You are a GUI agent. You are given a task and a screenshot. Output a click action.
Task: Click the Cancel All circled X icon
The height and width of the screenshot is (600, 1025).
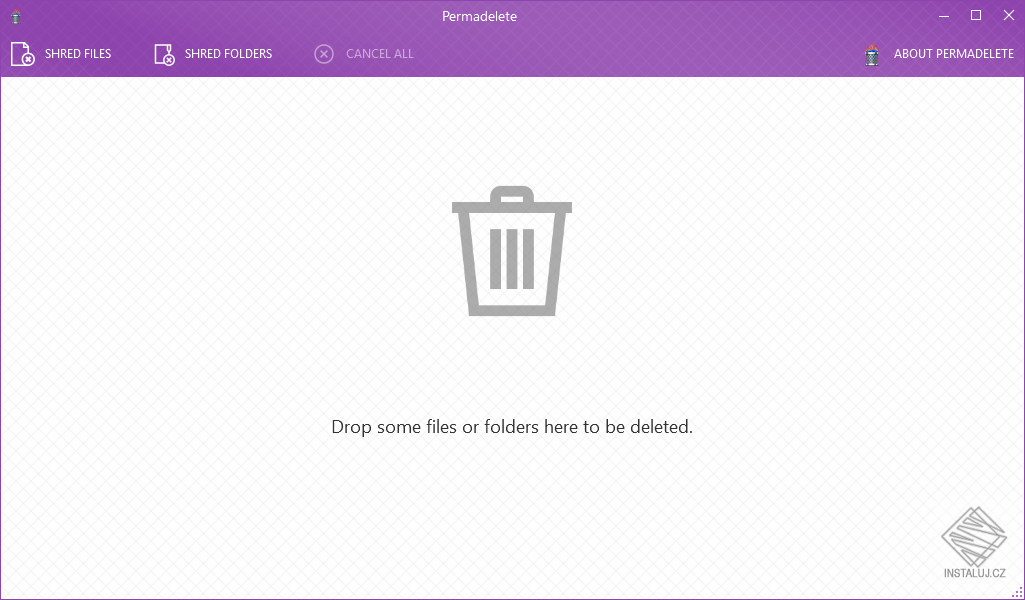point(324,54)
